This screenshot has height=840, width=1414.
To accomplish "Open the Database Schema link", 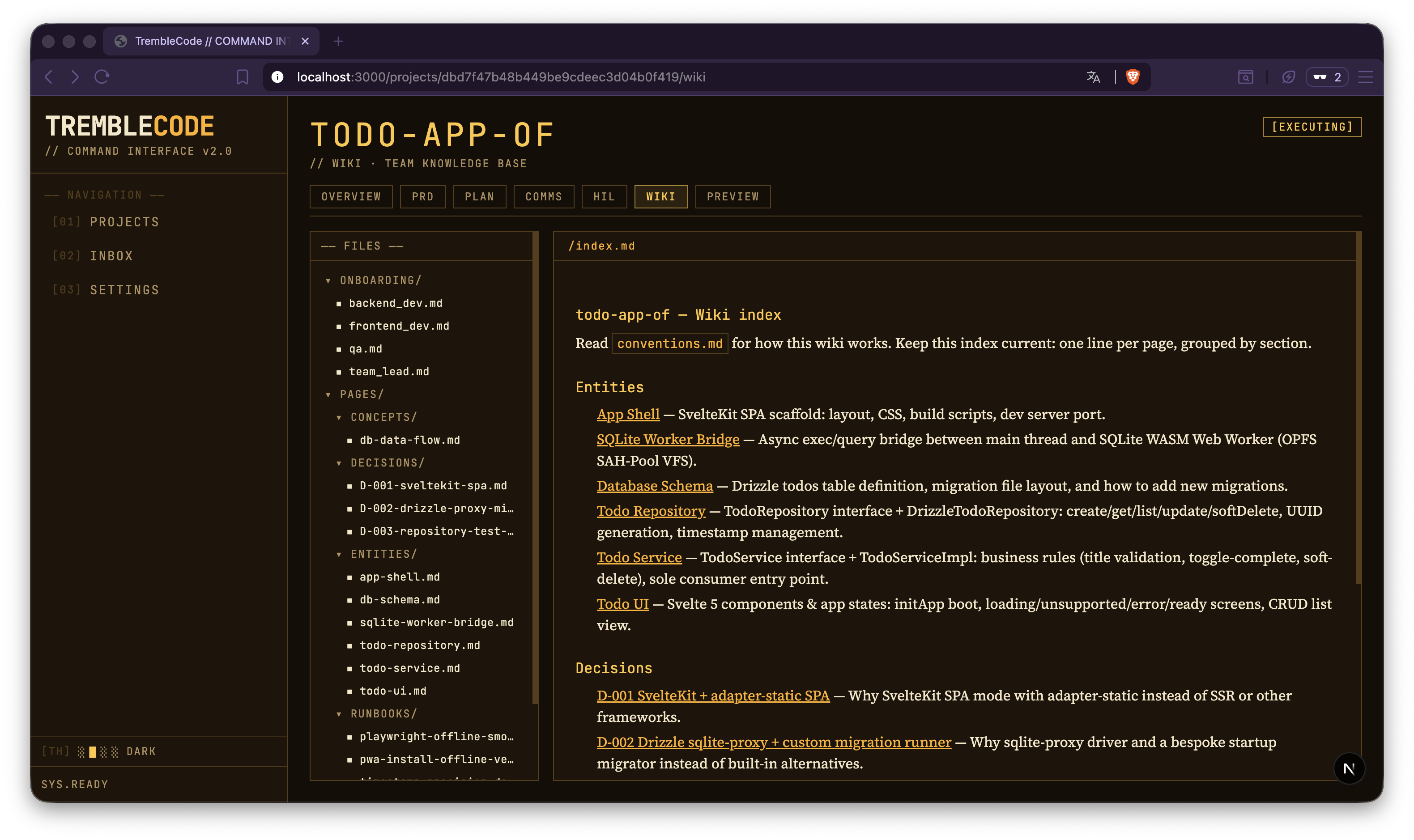I will (x=655, y=486).
